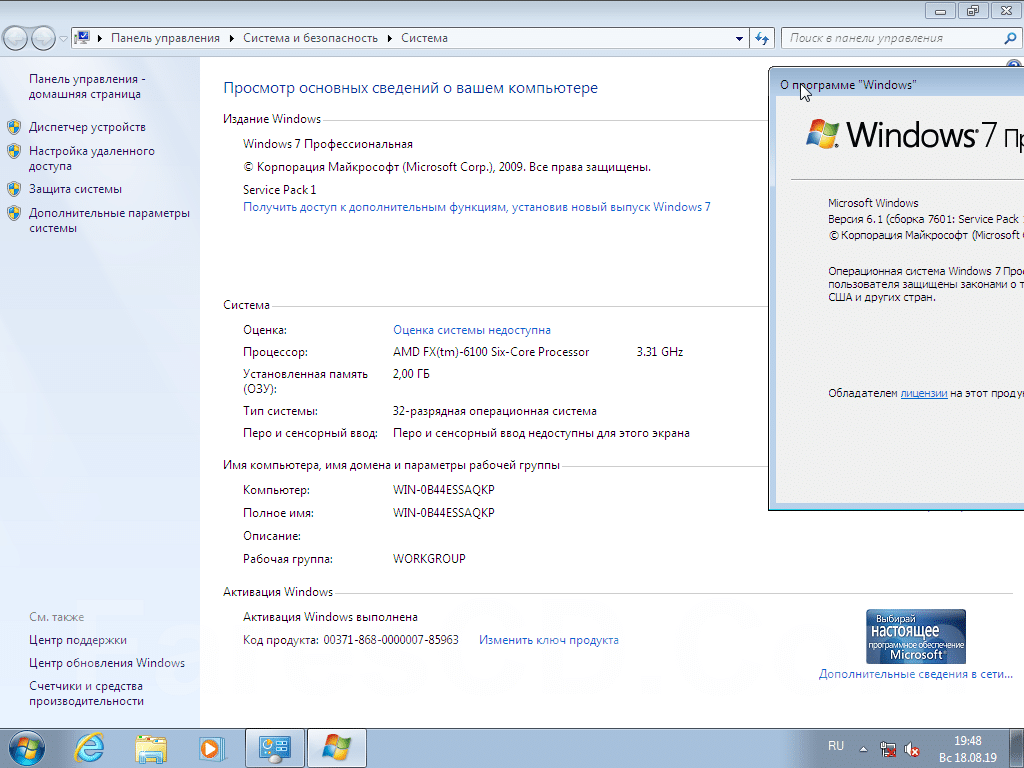The image size is (1024, 768).
Task: Show hidden tray icons with the arrow
Action: click(x=863, y=749)
